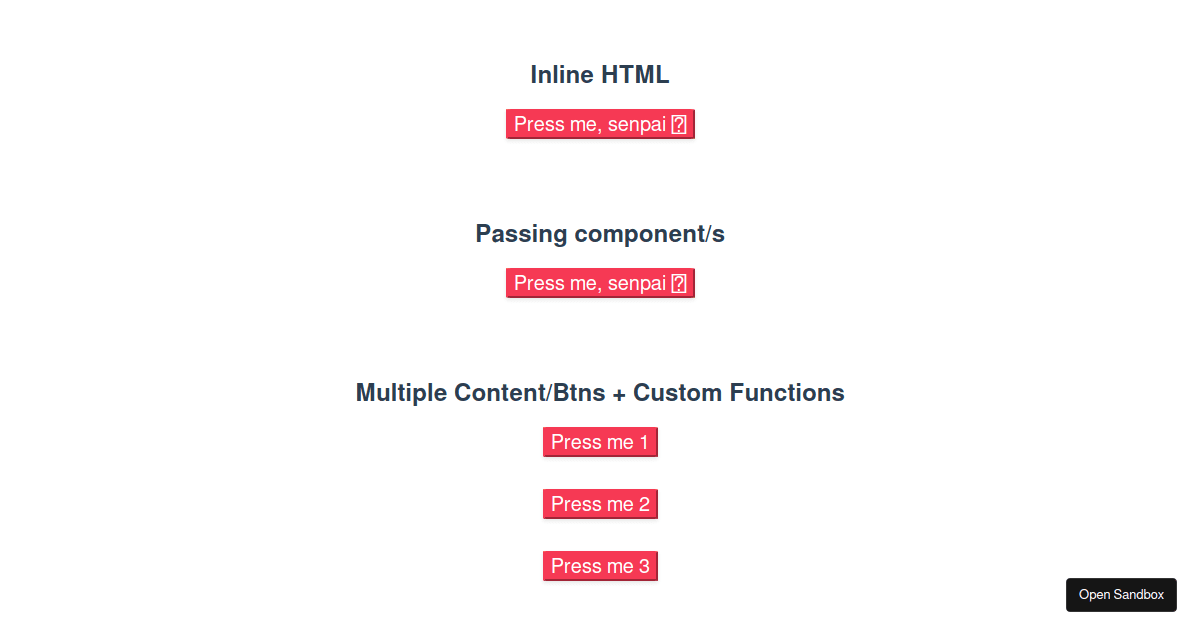Click the 'Press me 1' button

[x=600, y=442]
